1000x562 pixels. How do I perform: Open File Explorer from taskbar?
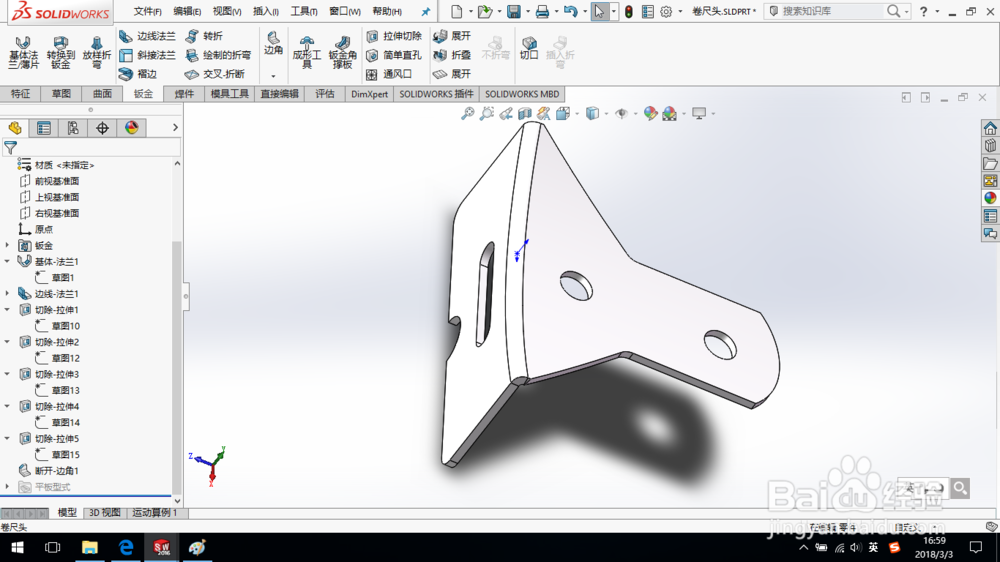[89, 547]
